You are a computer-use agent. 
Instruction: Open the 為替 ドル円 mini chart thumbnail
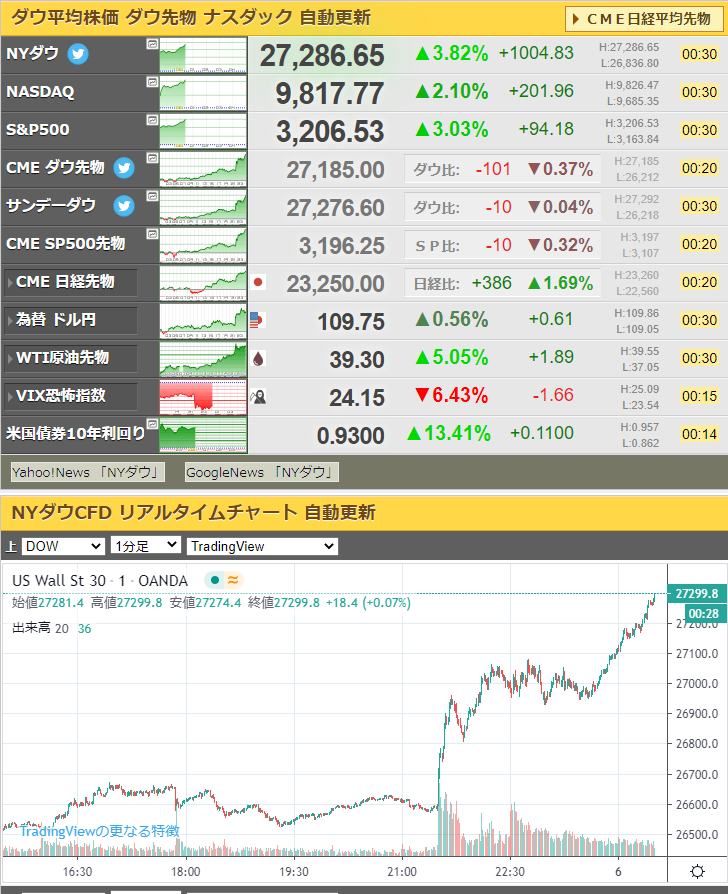click(x=203, y=321)
